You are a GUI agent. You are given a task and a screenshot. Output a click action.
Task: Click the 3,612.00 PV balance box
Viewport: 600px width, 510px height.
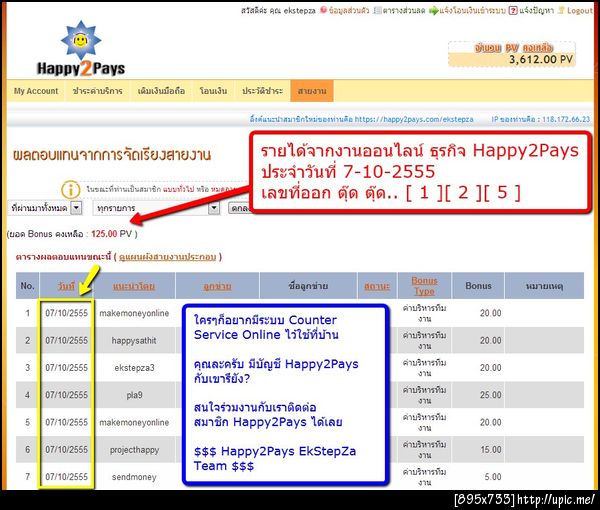coord(512,54)
